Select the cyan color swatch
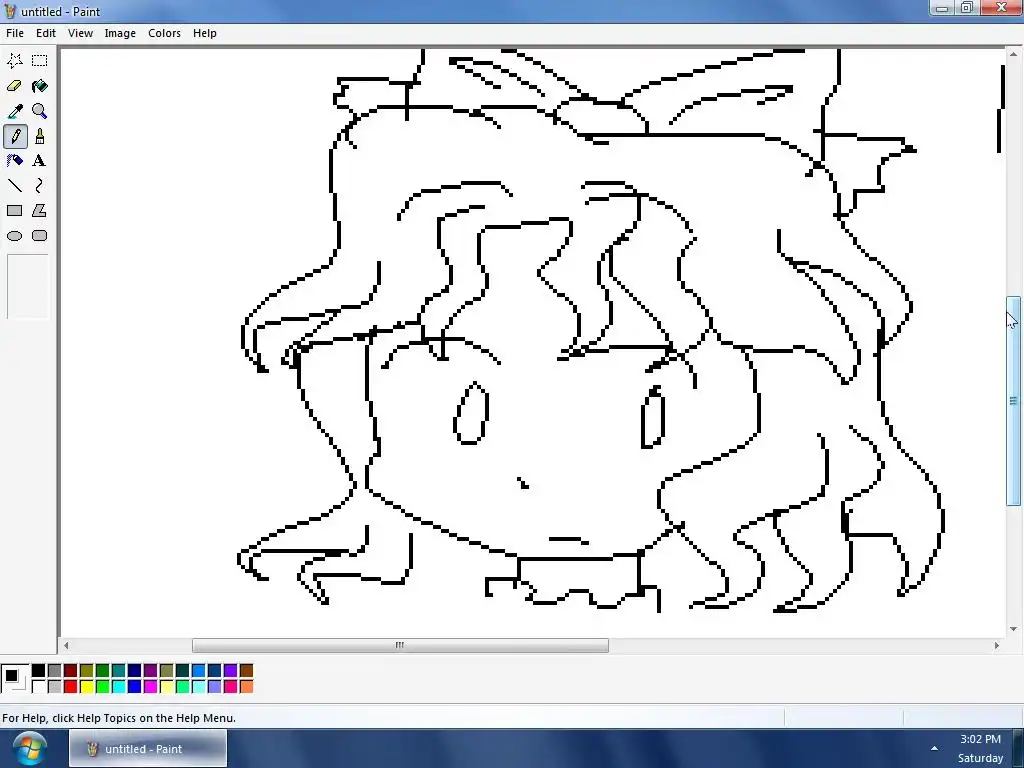The height and width of the screenshot is (768, 1024). click(118, 686)
